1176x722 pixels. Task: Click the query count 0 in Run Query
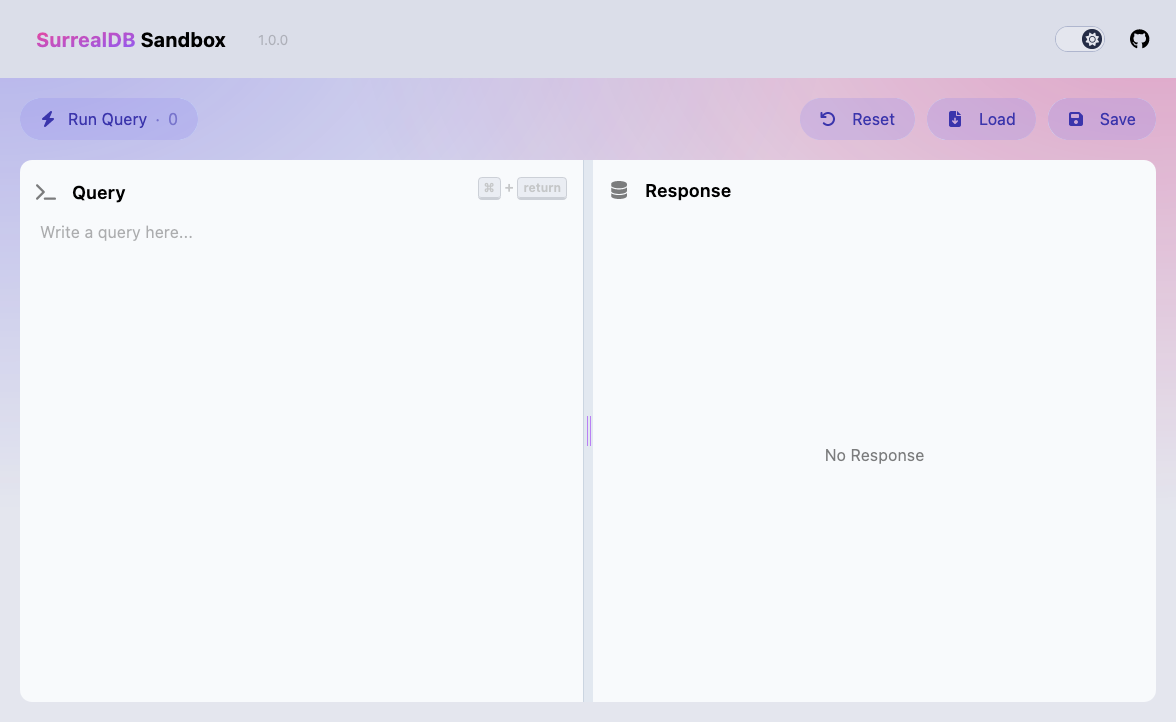(172, 119)
